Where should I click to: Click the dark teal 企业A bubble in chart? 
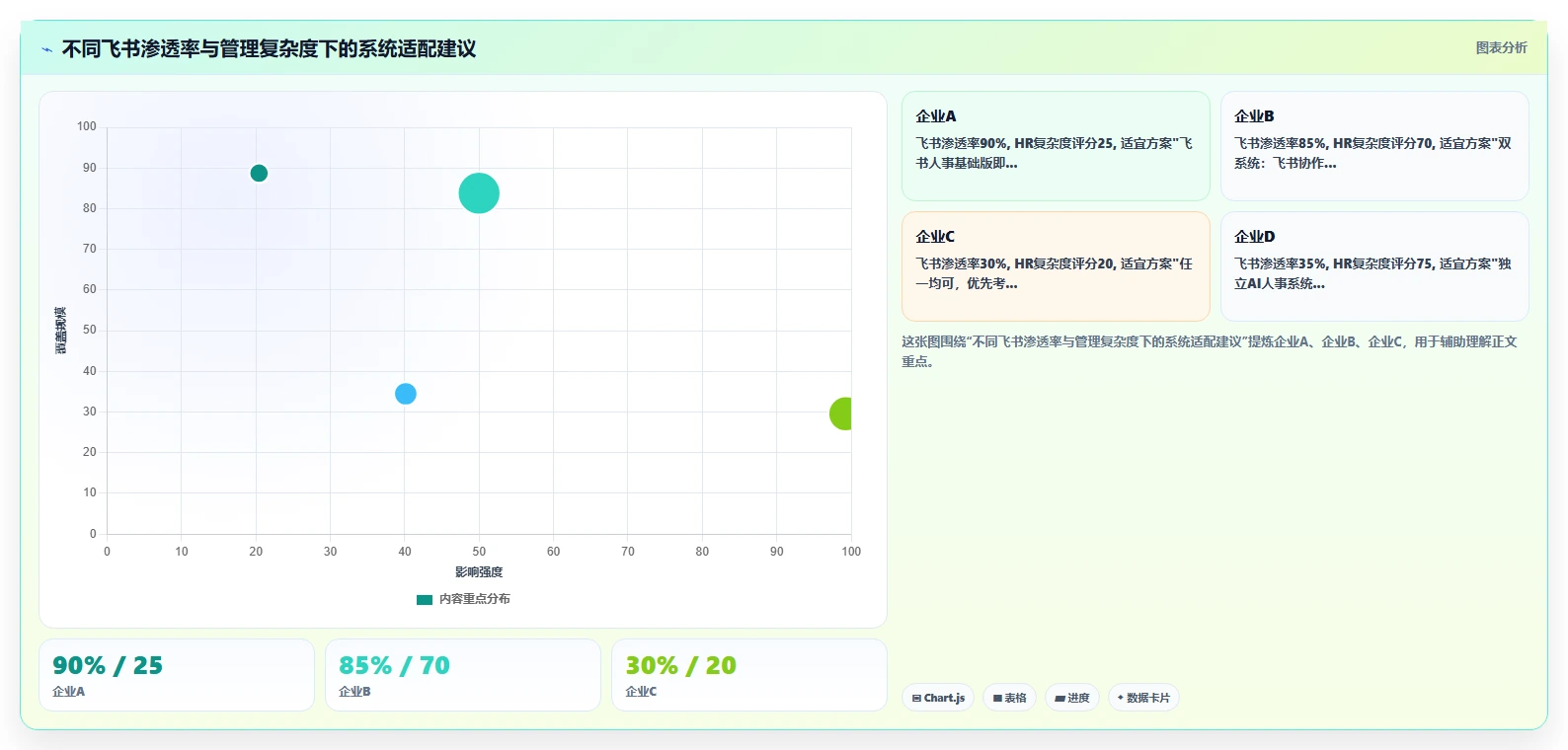[259, 174]
